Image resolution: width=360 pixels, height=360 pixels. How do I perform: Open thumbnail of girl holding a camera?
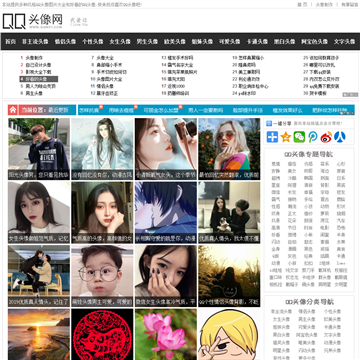click(166, 149)
